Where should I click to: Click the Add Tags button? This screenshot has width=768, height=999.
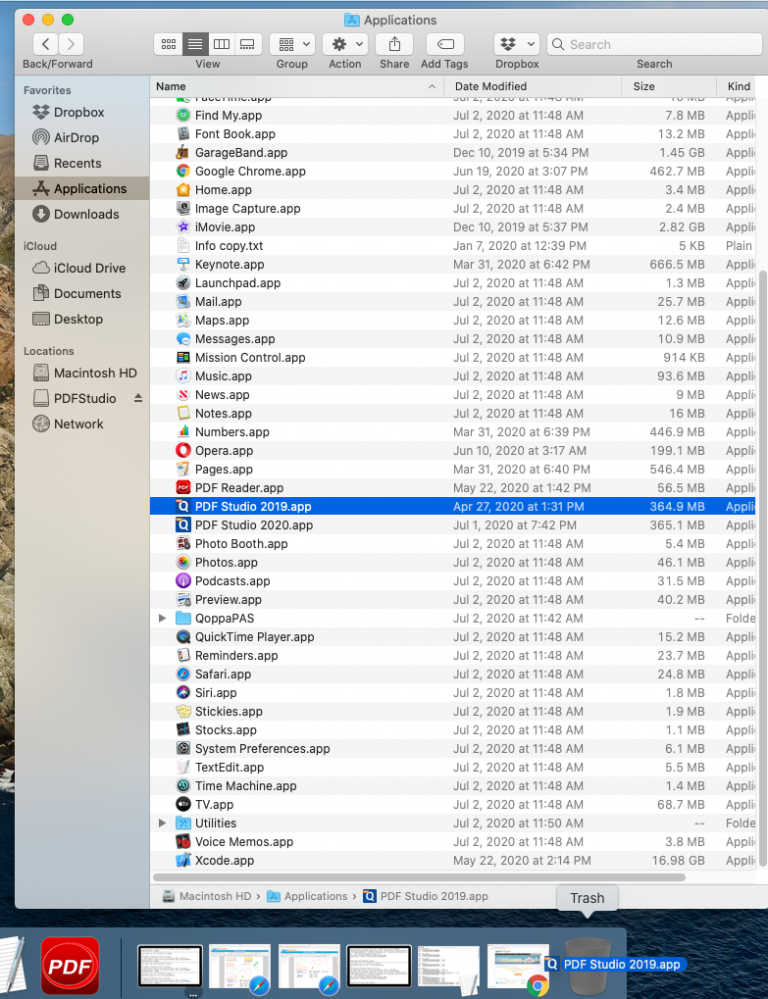[445, 44]
